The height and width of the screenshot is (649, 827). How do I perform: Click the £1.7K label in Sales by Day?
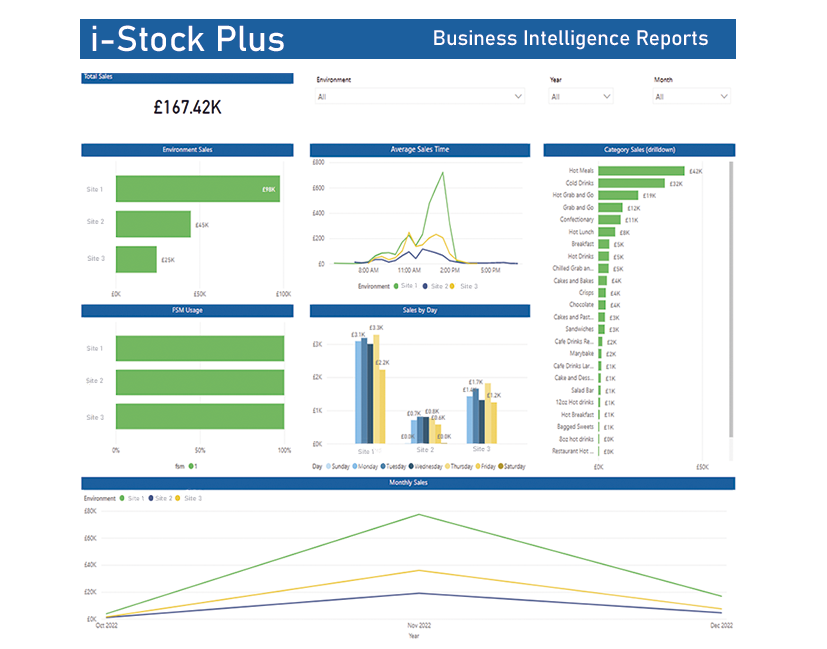[x=476, y=382]
